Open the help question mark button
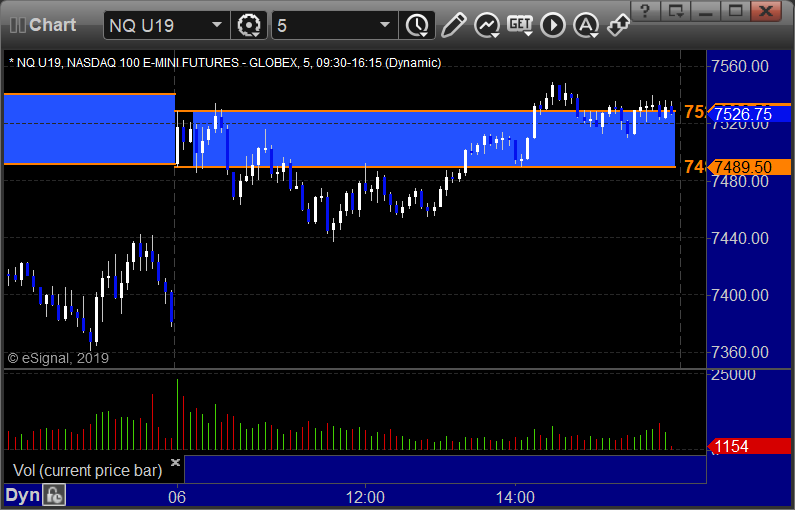795x510 pixels. (645, 11)
